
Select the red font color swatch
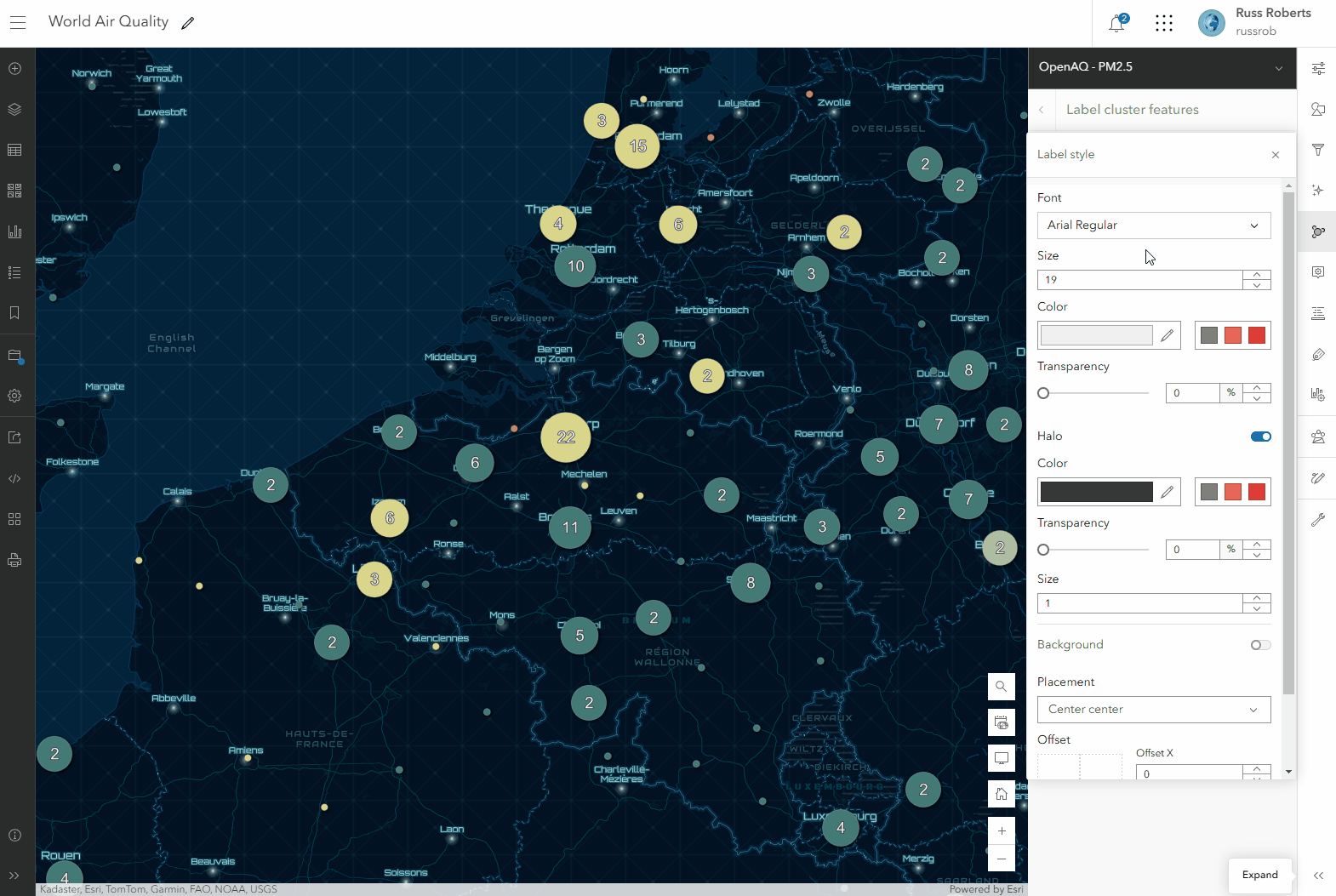tap(1257, 335)
